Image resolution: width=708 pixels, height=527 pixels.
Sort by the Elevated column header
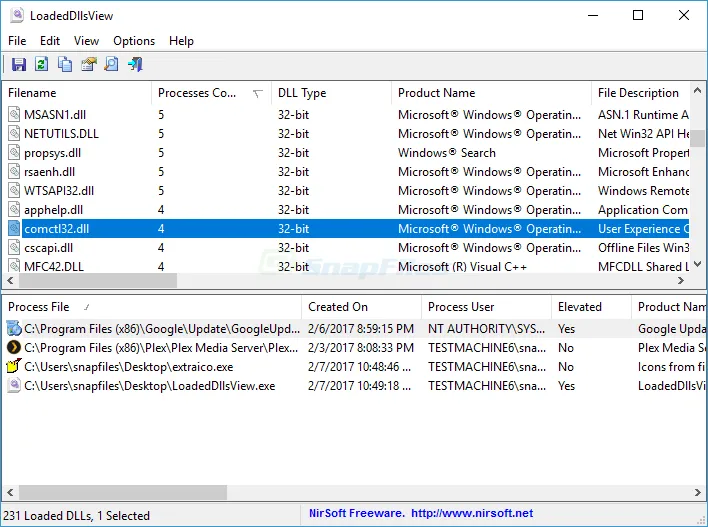[x=591, y=307]
